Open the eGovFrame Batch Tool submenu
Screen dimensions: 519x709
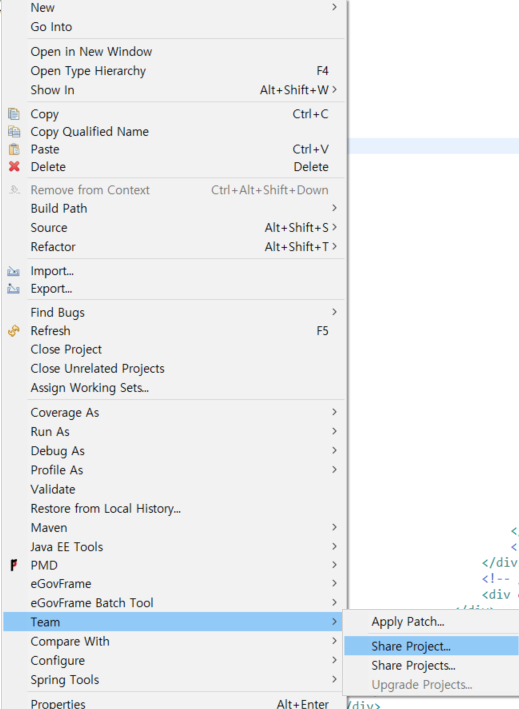pyautogui.click(x=174, y=603)
